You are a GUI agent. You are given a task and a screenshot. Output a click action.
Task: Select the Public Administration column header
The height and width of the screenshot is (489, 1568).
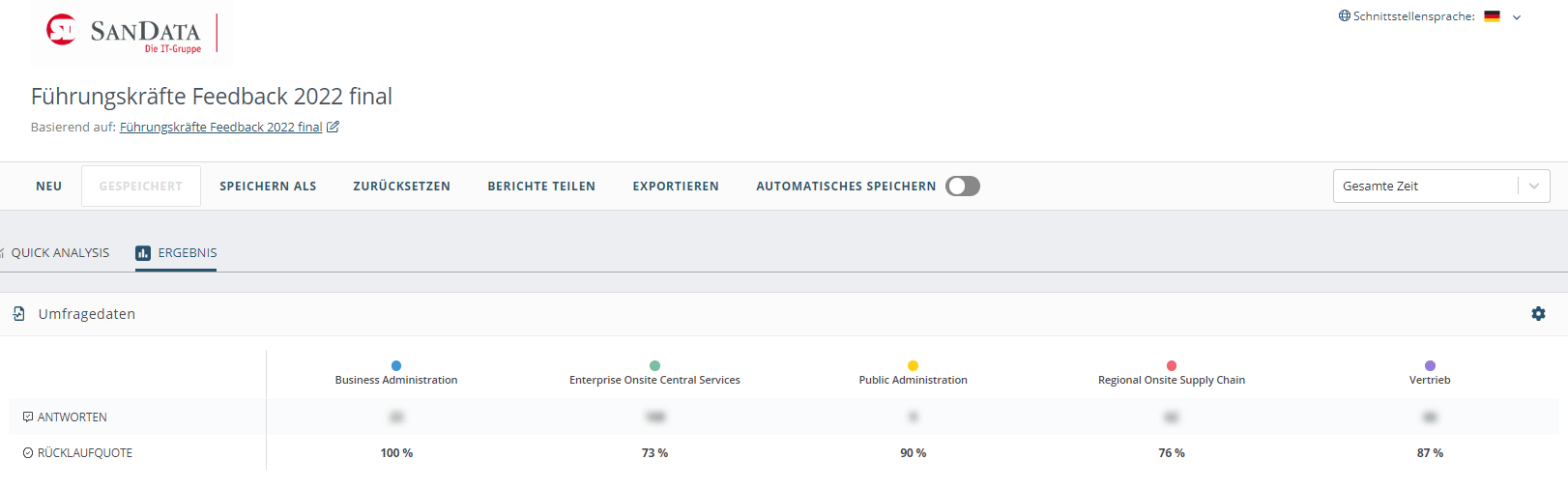pyautogui.click(x=913, y=380)
